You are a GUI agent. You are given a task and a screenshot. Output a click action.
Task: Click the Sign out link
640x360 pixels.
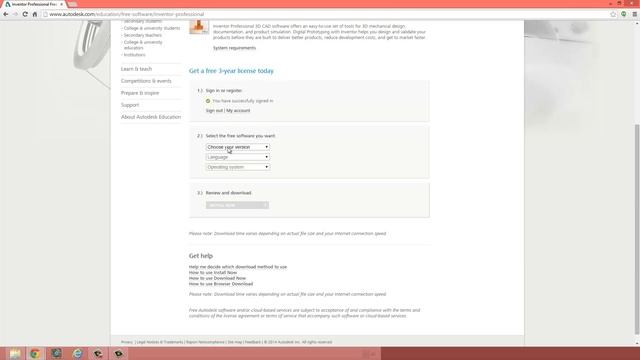tap(214, 111)
